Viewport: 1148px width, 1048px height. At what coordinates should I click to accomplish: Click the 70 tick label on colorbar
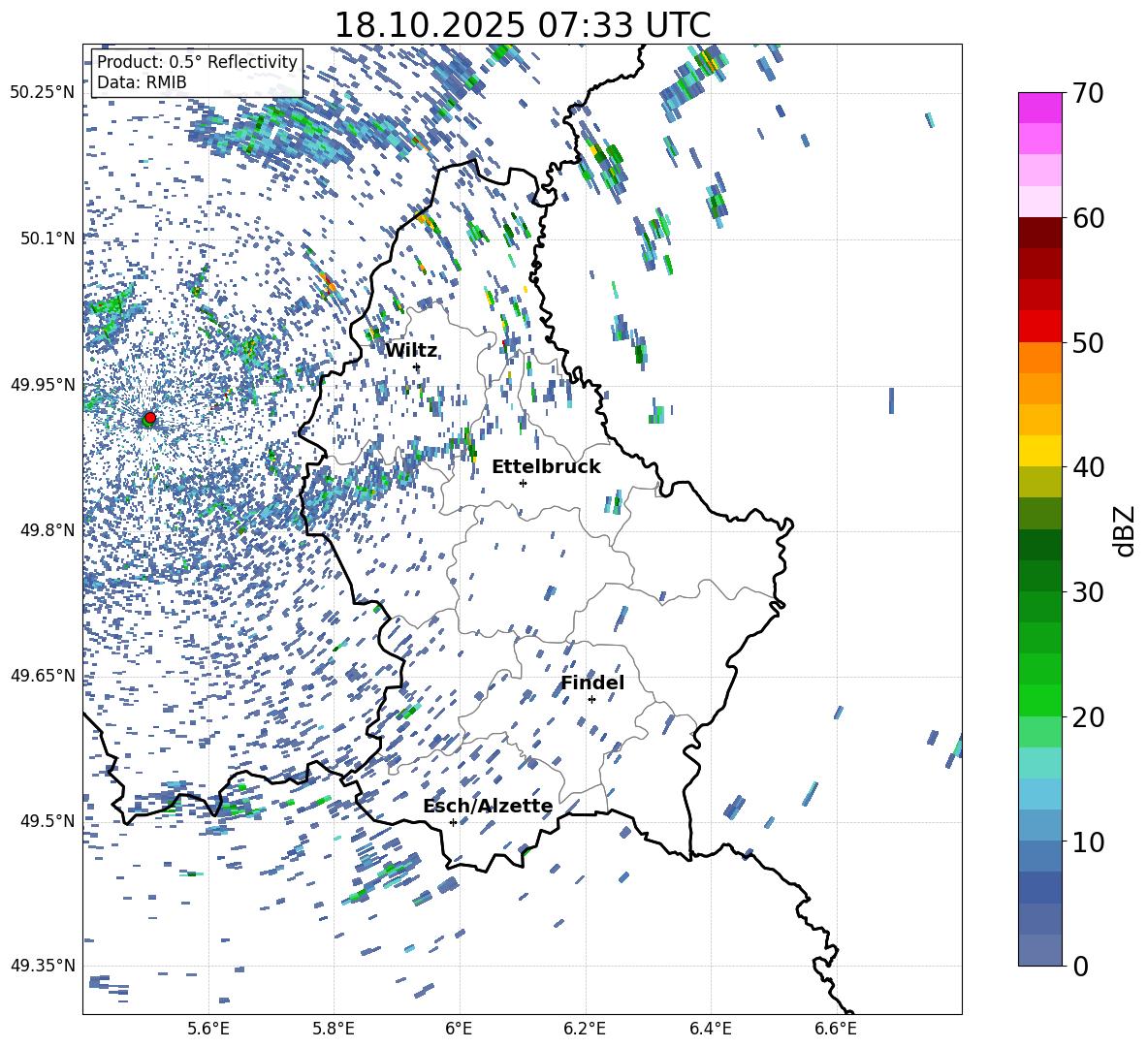tap(1089, 94)
